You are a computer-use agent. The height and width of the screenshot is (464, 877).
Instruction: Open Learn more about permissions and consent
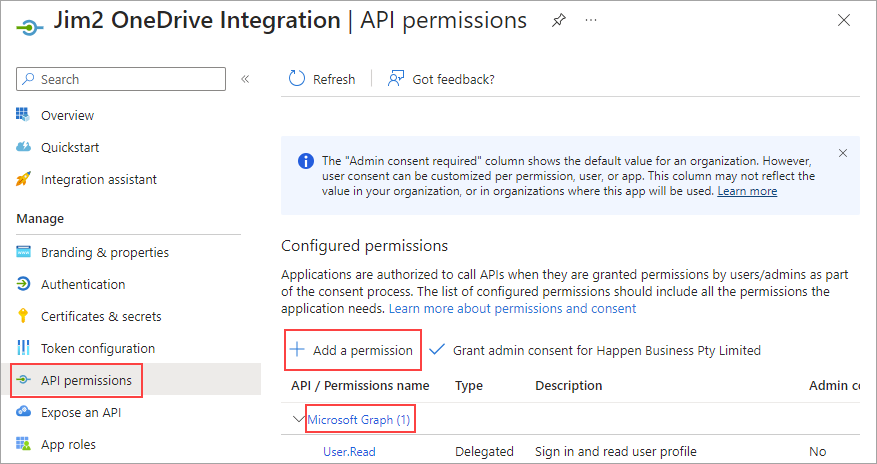512,308
